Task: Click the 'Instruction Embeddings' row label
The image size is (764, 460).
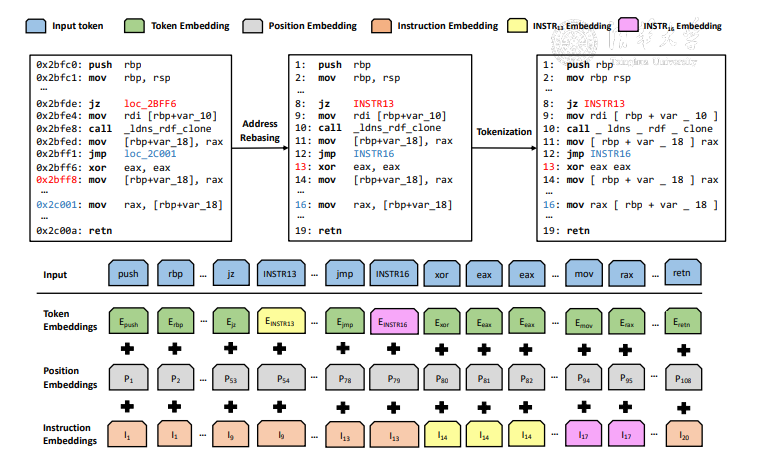Action: tap(70, 434)
